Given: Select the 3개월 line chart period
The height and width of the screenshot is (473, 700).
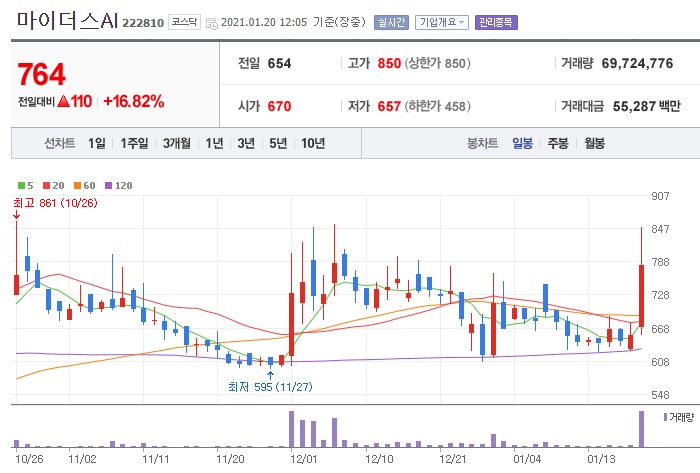Looking at the screenshot, I should point(176,143).
